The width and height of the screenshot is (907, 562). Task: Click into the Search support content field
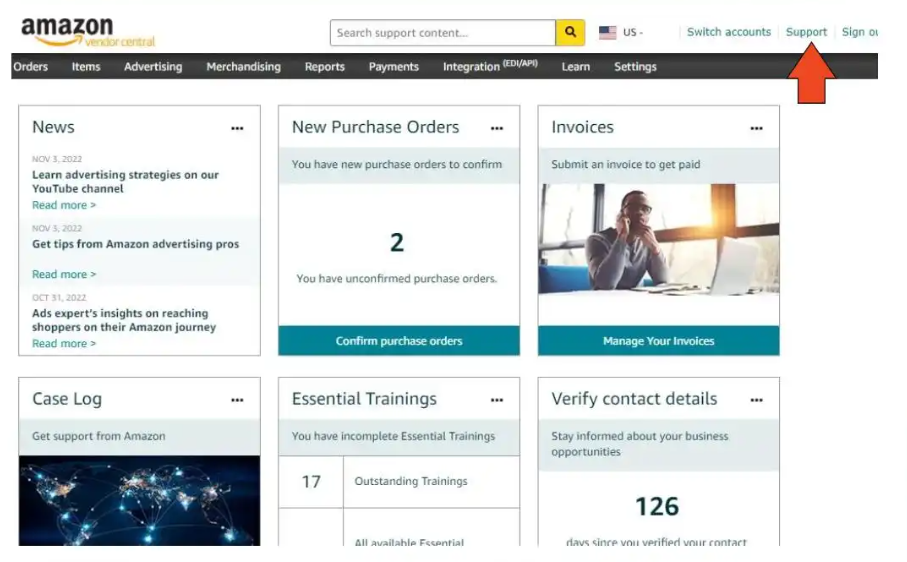pyautogui.click(x=443, y=32)
